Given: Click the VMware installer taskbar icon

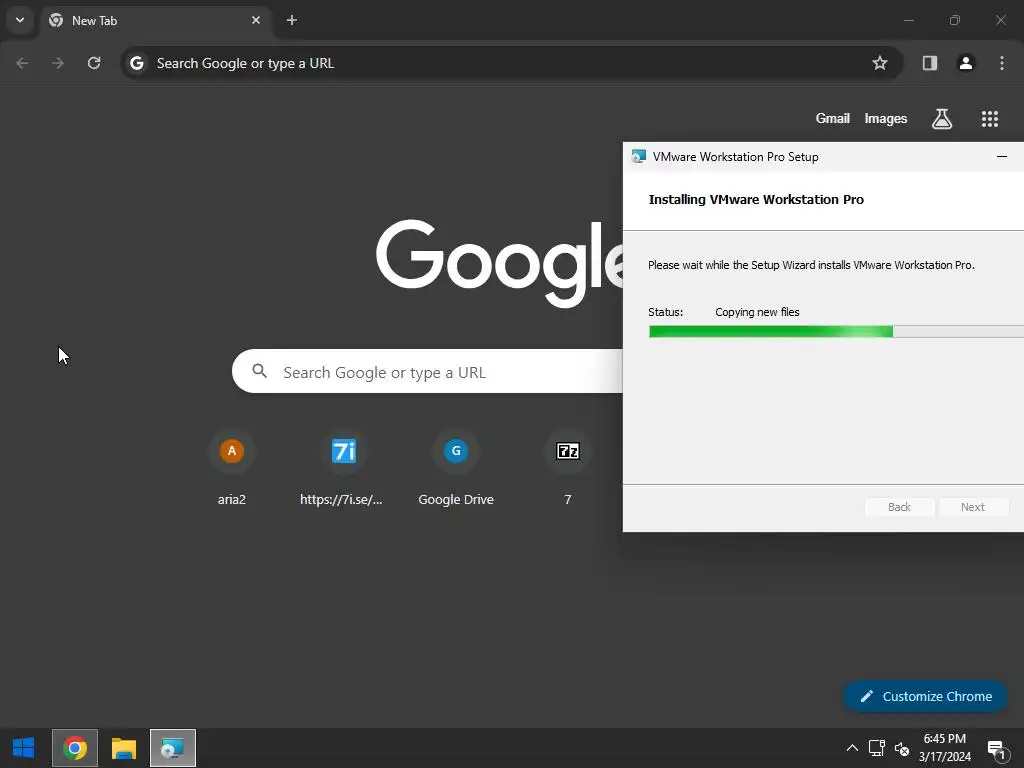Looking at the screenshot, I should pos(173,748).
